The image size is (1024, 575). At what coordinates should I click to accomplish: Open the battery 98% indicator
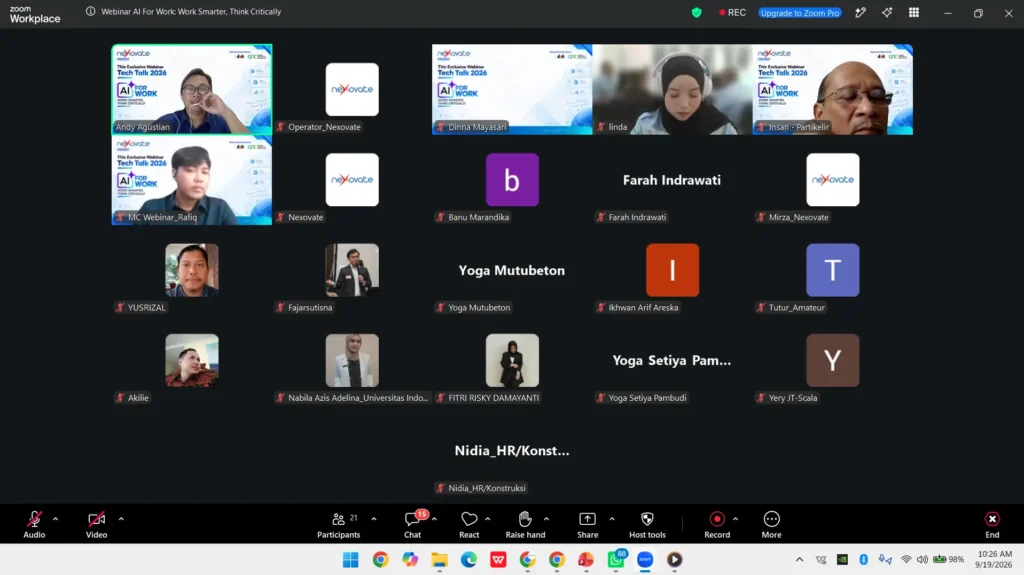coord(948,559)
